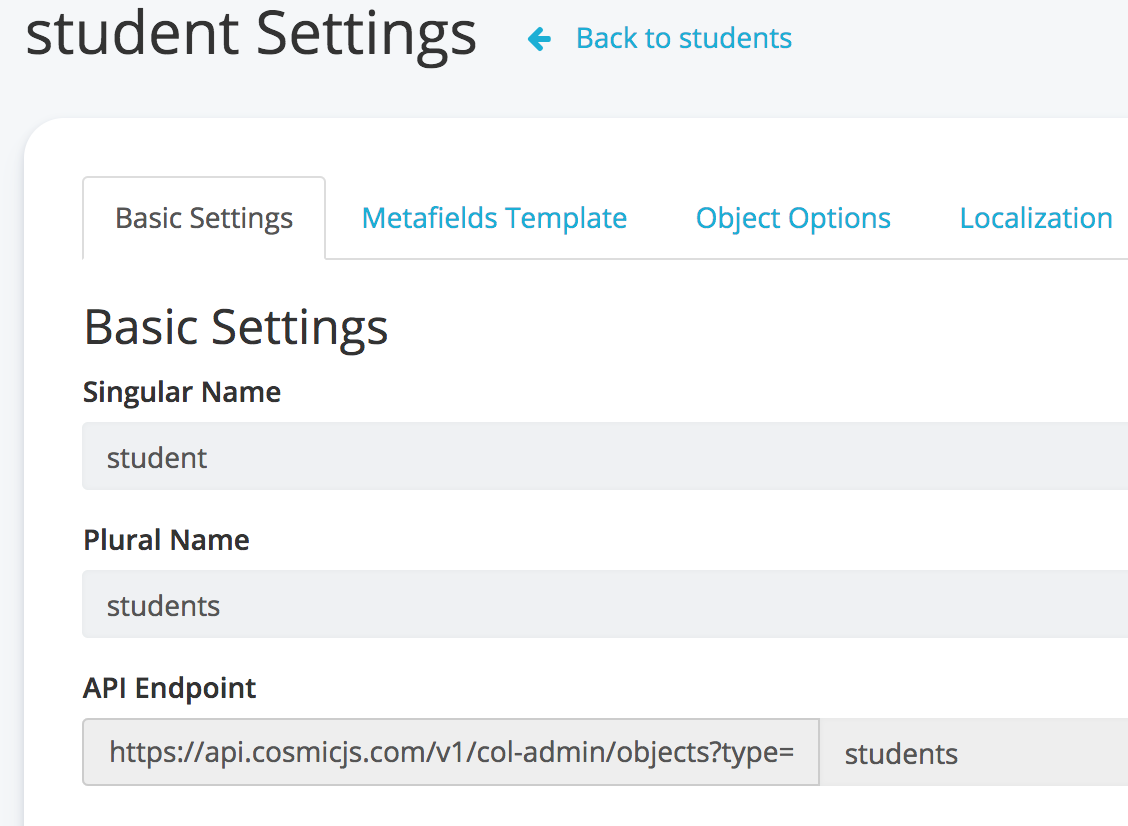Image resolution: width=1128 pixels, height=826 pixels.
Task: Select the Localization tab
Action: click(x=1036, y=217)
